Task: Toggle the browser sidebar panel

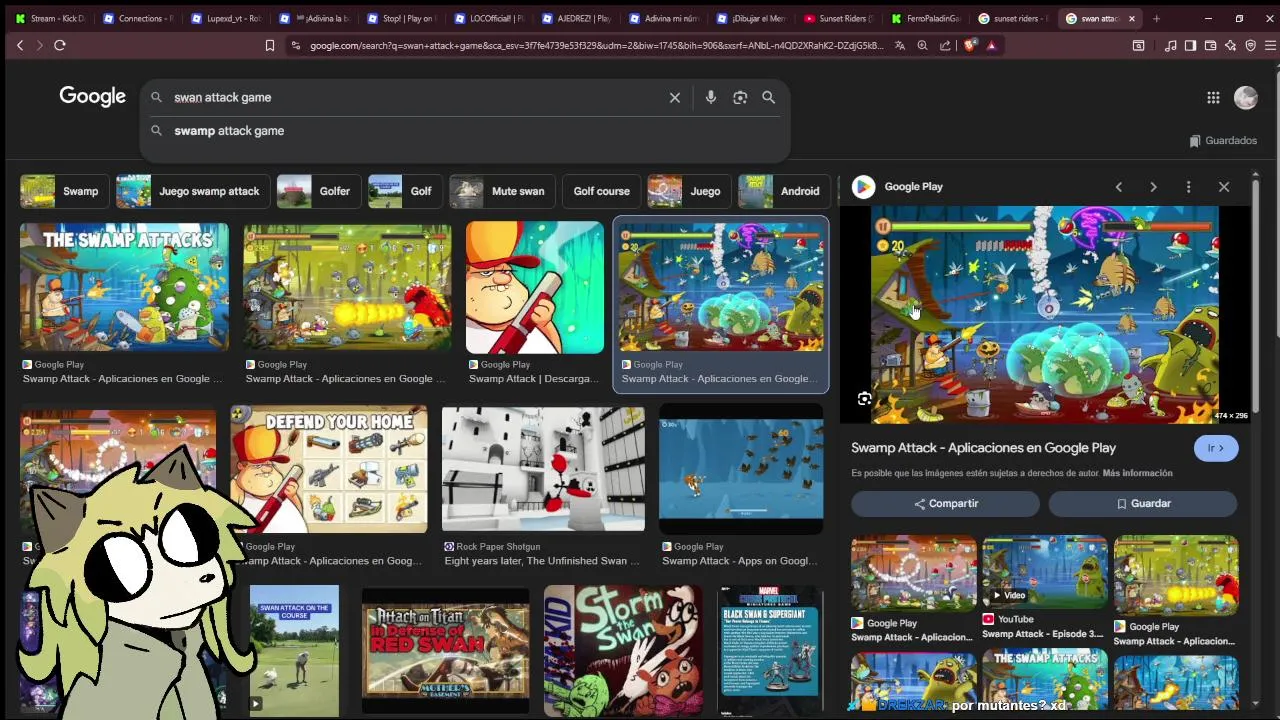Action: [x=1190, y=45]
